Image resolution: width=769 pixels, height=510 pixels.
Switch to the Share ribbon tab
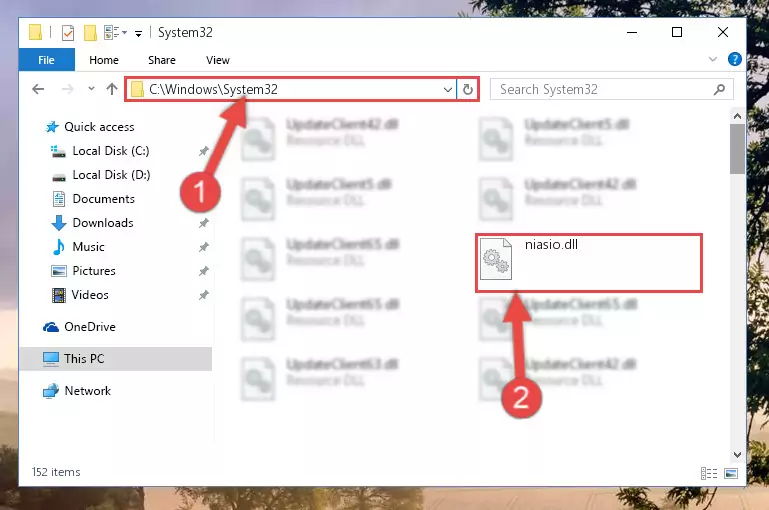point(162,60)
